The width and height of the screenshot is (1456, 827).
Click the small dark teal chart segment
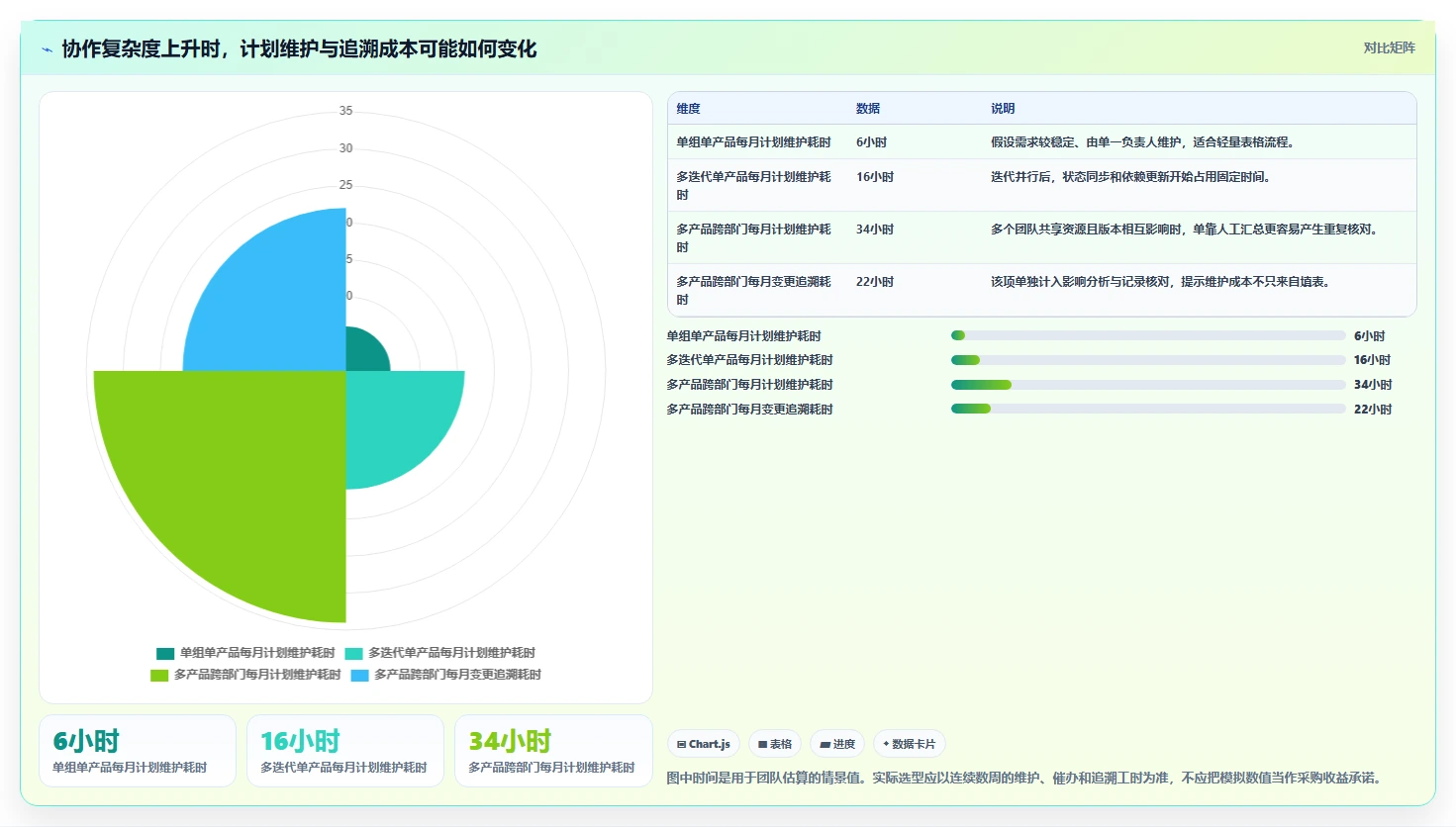point(362,354)
